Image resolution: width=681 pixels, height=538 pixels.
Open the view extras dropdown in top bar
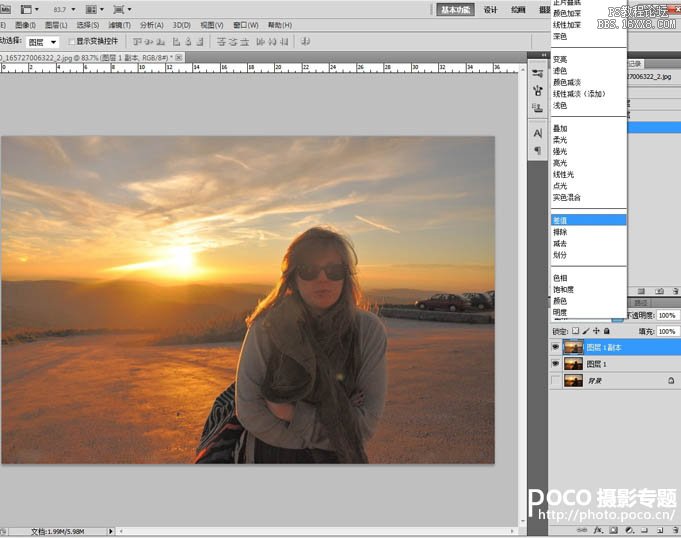click(x=30, y=9)
